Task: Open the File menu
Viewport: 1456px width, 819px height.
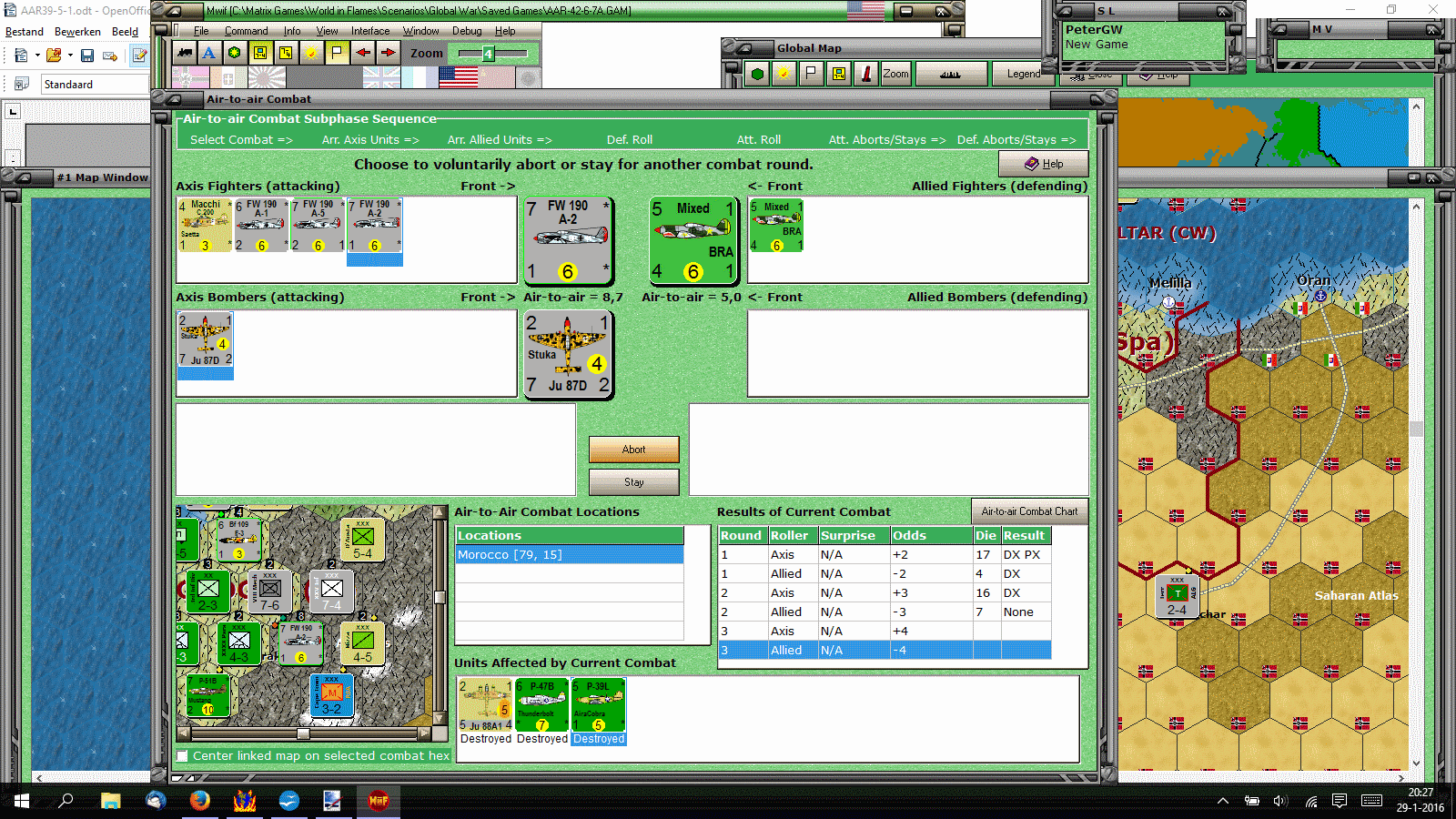Action: (x=201, y=31)
